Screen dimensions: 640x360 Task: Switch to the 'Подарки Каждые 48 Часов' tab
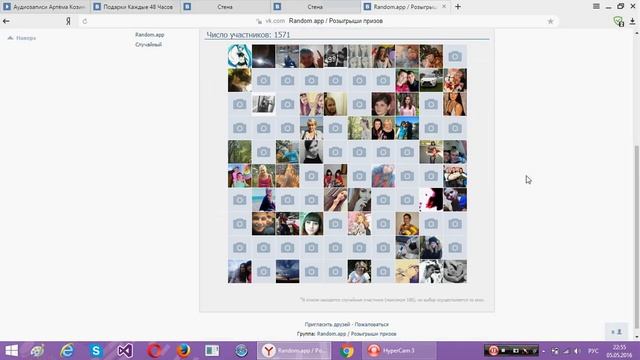(x=135, y=7)
